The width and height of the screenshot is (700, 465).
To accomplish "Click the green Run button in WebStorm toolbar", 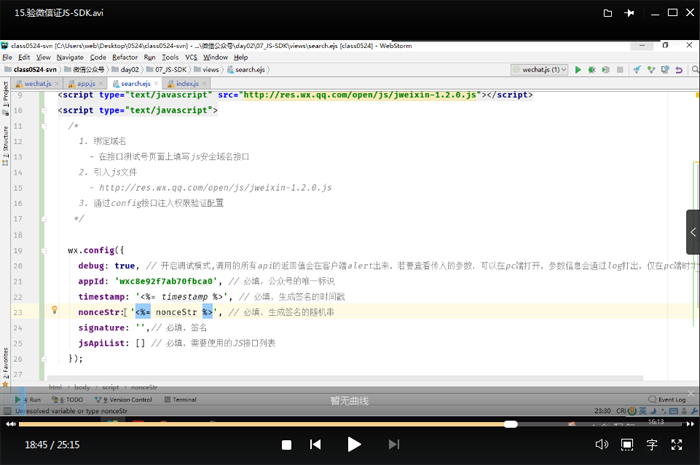I will (x=578, y=70).
